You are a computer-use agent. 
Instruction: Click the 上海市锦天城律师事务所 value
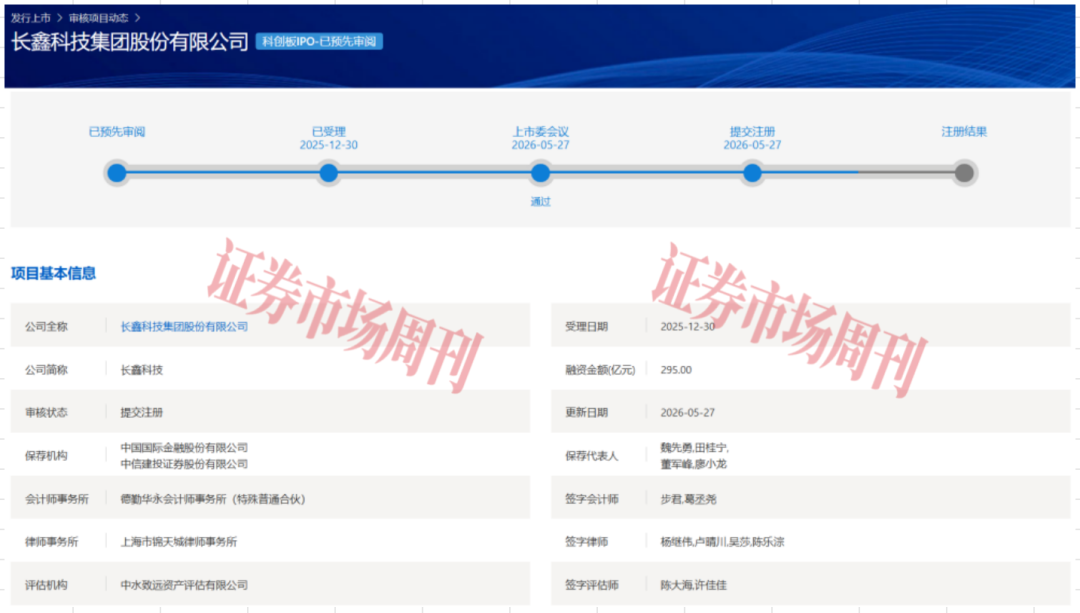point(178,542)
